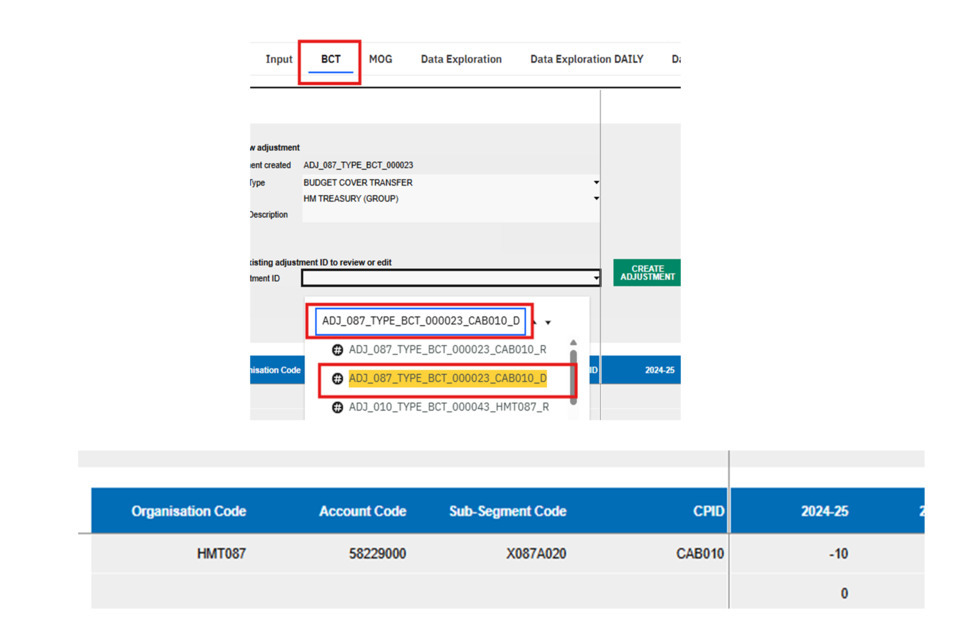
Task: Switch to the BCT tab
Action: (330, 60)
